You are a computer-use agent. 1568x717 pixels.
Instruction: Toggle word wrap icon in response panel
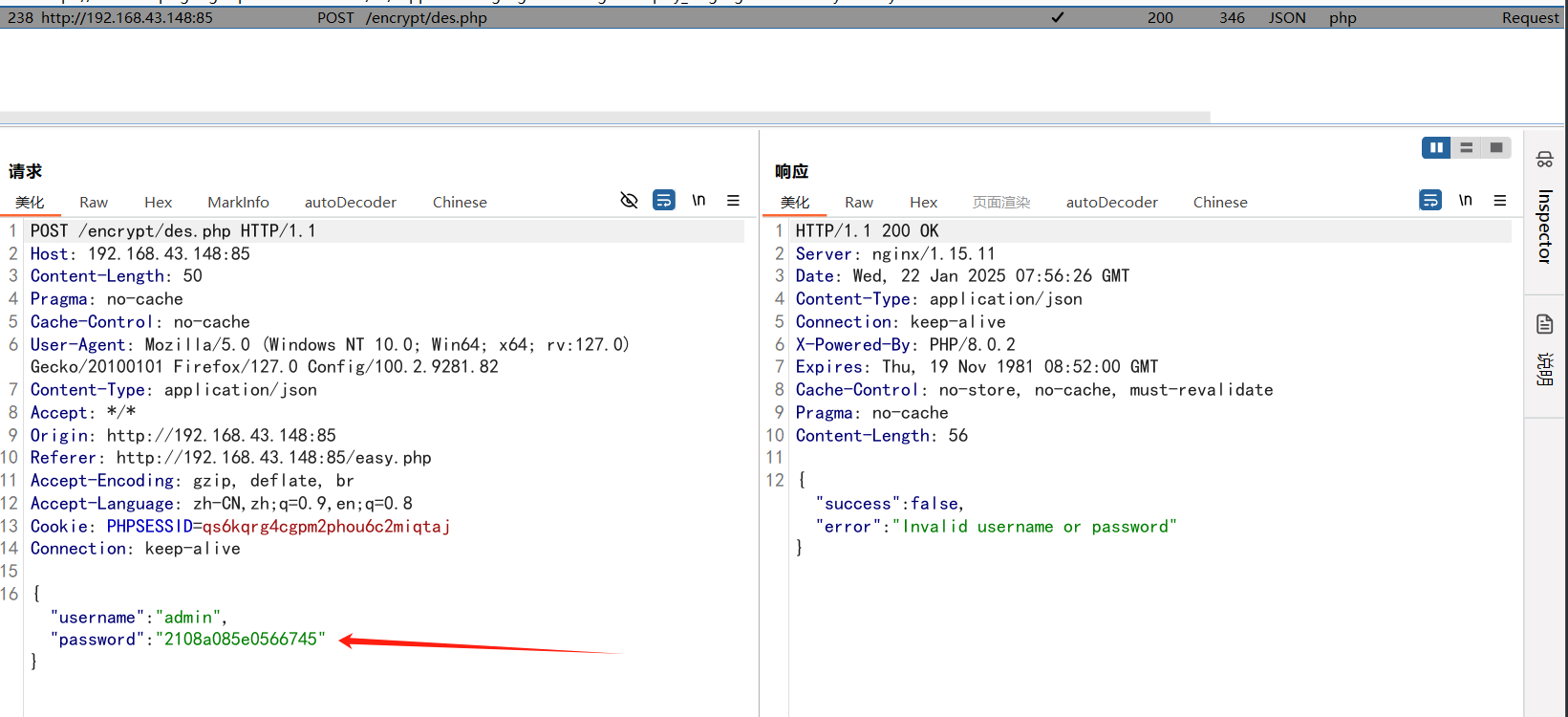pyautogui.click(x=1430, y=200)
